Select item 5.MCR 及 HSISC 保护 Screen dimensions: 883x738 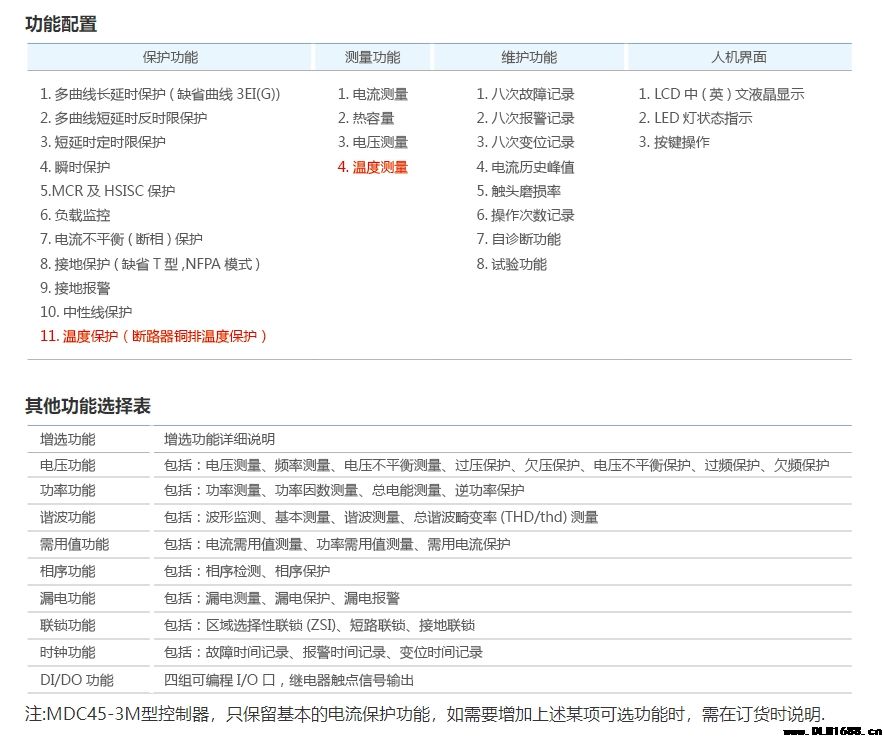pyautogui.click(x=107, y=191)
